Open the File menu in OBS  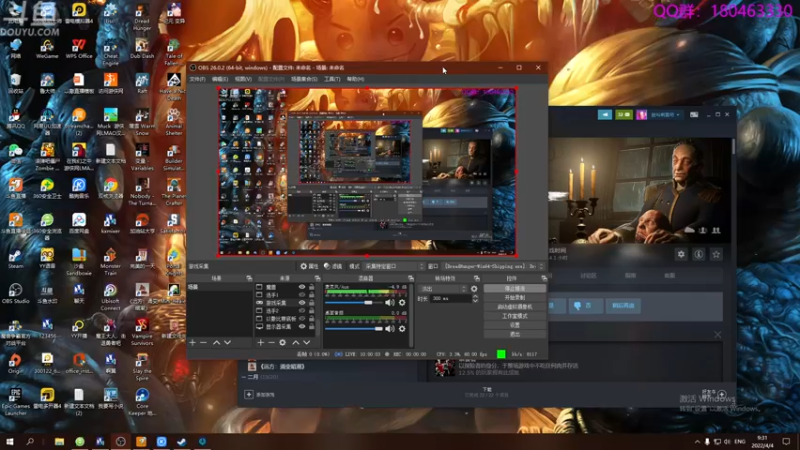pyautogui.click(x=197, y=79)
